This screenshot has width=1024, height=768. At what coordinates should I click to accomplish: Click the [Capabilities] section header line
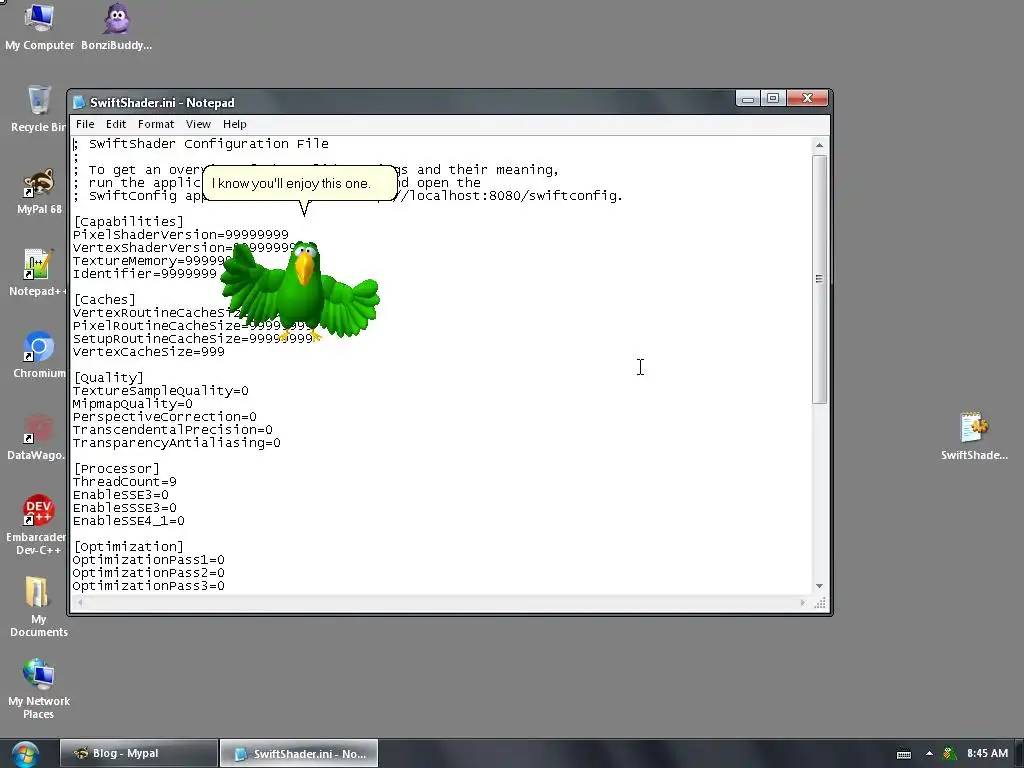(128, 221)
